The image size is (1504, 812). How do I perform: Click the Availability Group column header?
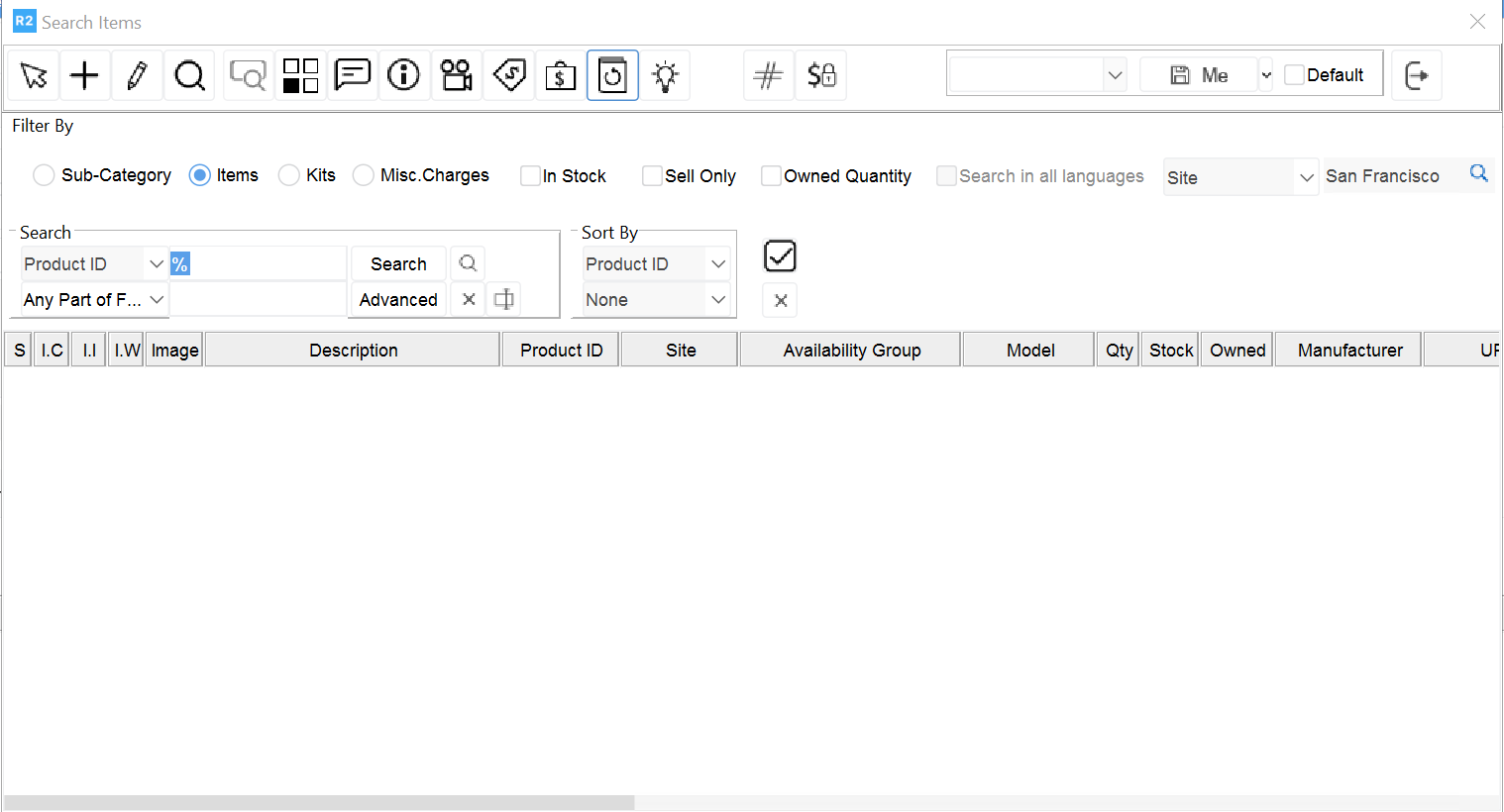tap(851, 351)
